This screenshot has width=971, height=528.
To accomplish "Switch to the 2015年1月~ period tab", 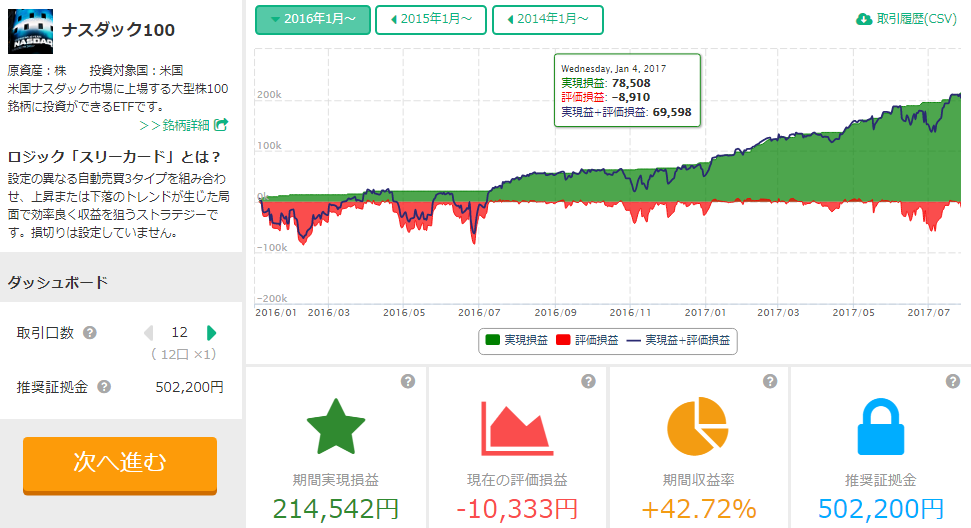I will (x=431, y=20).
